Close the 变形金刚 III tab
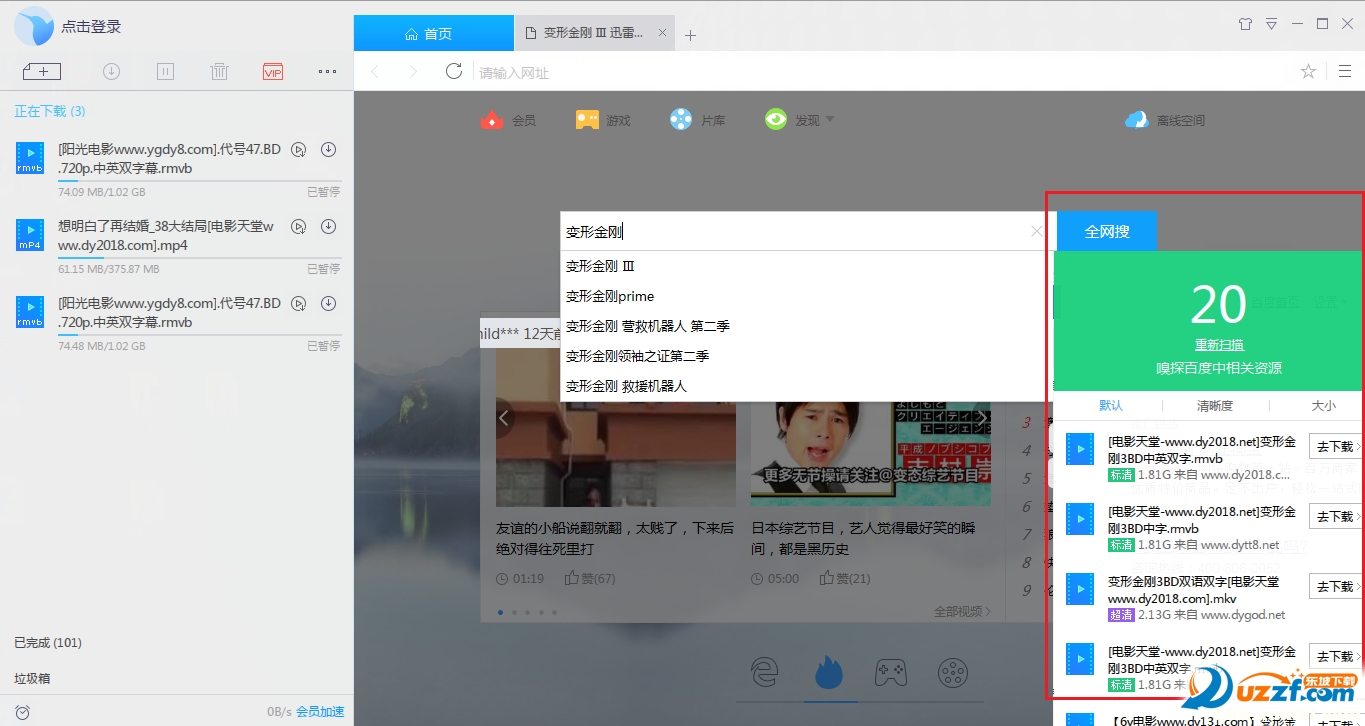The height and width of the screenshot is (726, 1365). point(662,33)
